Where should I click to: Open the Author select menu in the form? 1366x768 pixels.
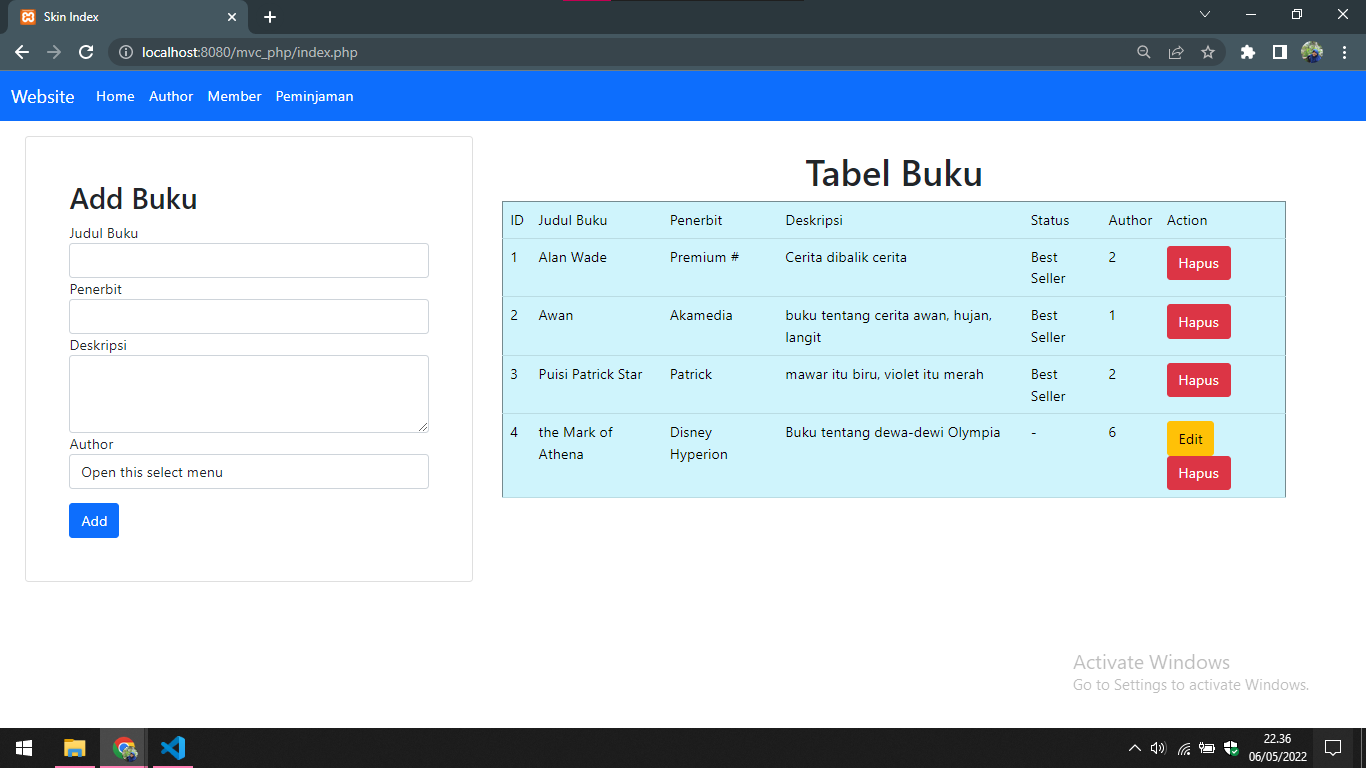tap(248, 471)
